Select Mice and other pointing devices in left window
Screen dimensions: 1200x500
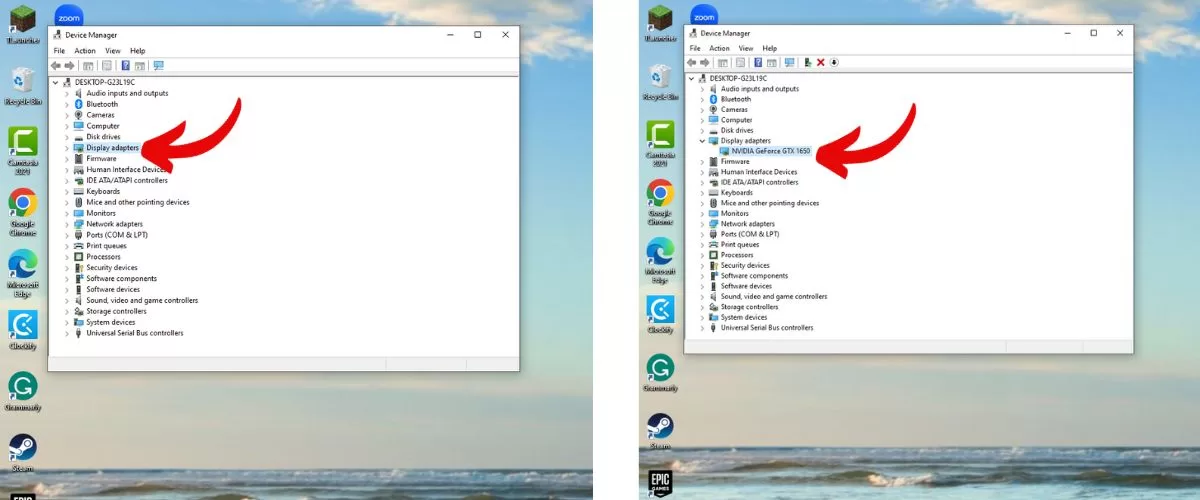point(131,202)
